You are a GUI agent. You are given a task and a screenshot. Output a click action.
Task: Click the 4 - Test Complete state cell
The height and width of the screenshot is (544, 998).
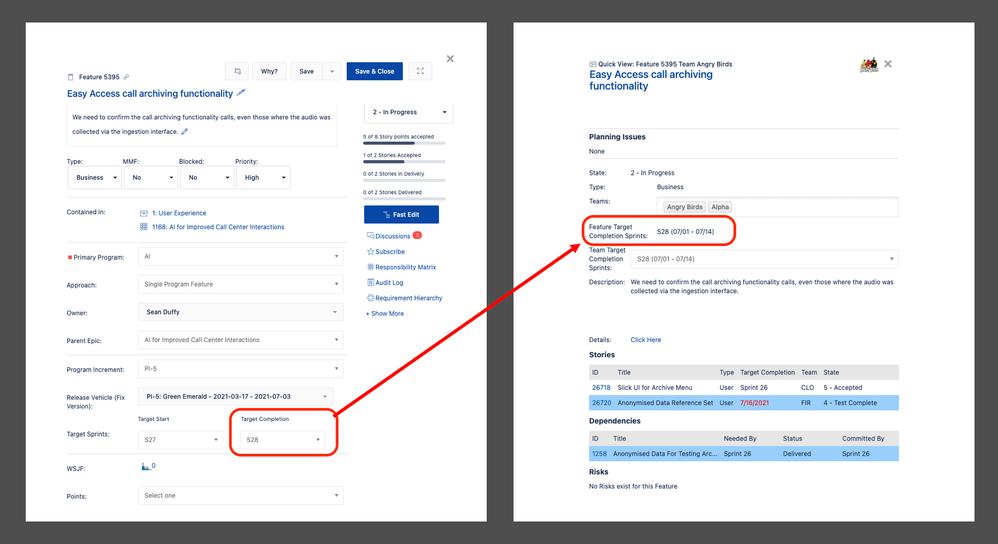point(850,403)
